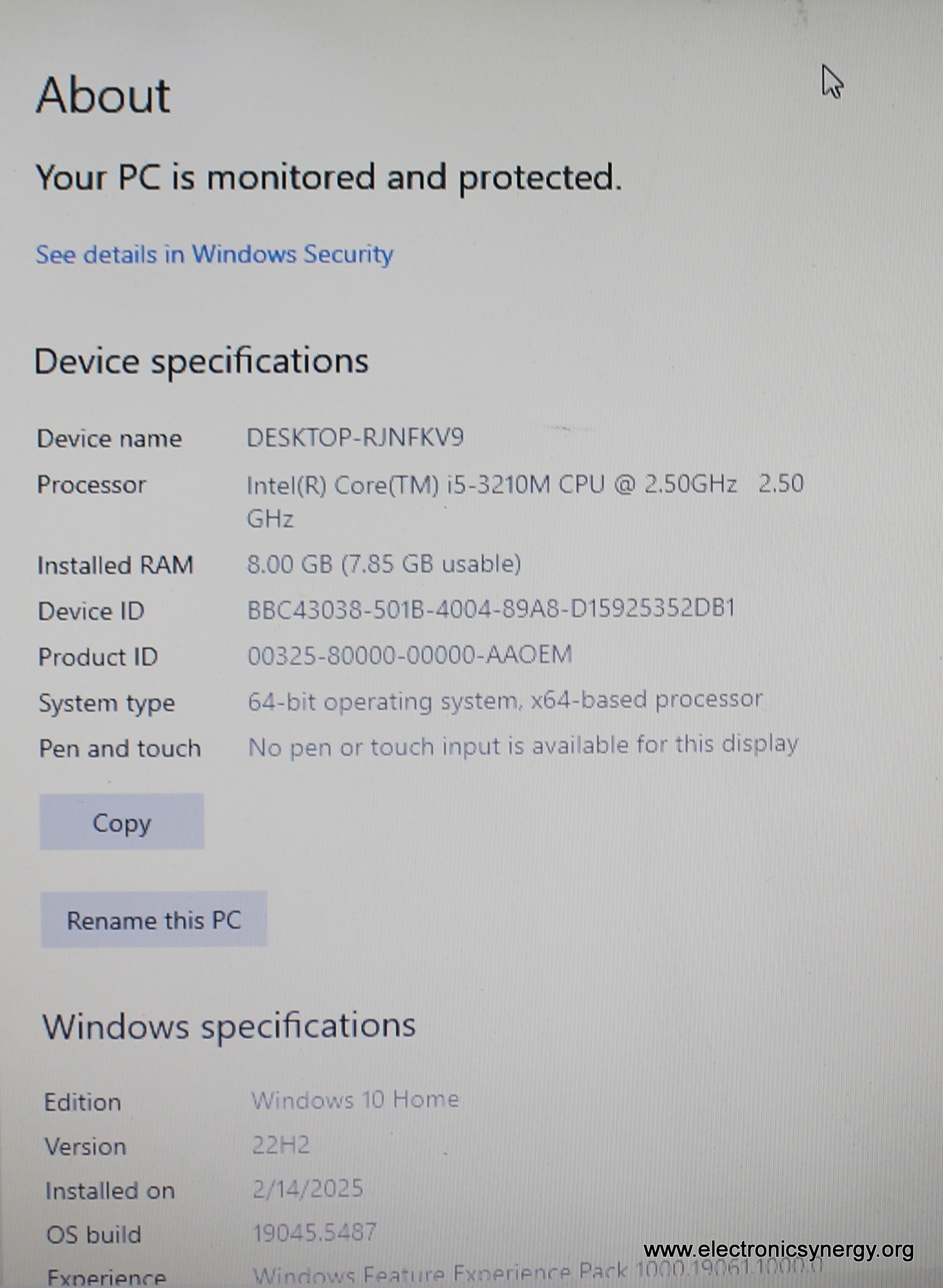Click the Installed RAM label
This screenshot has width=943, height=1288.
click(116, 565)
